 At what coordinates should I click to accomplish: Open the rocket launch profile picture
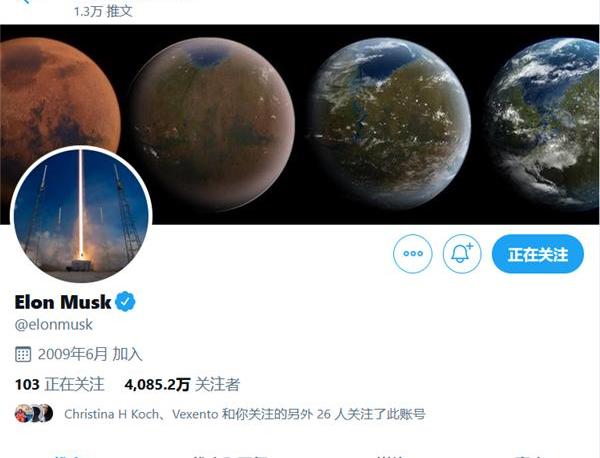click(x=81, y=215)
